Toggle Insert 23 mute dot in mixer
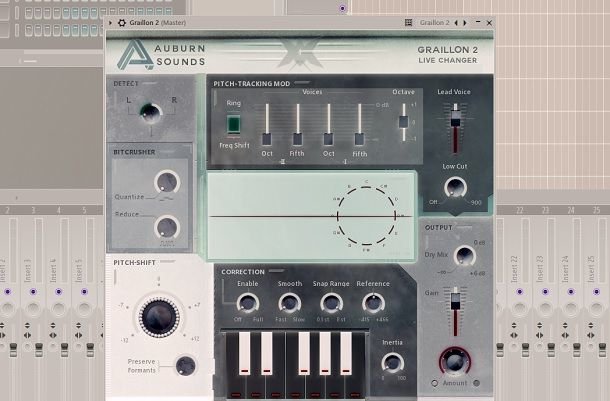This screenshot has height=401, width=610. point(545,292)
